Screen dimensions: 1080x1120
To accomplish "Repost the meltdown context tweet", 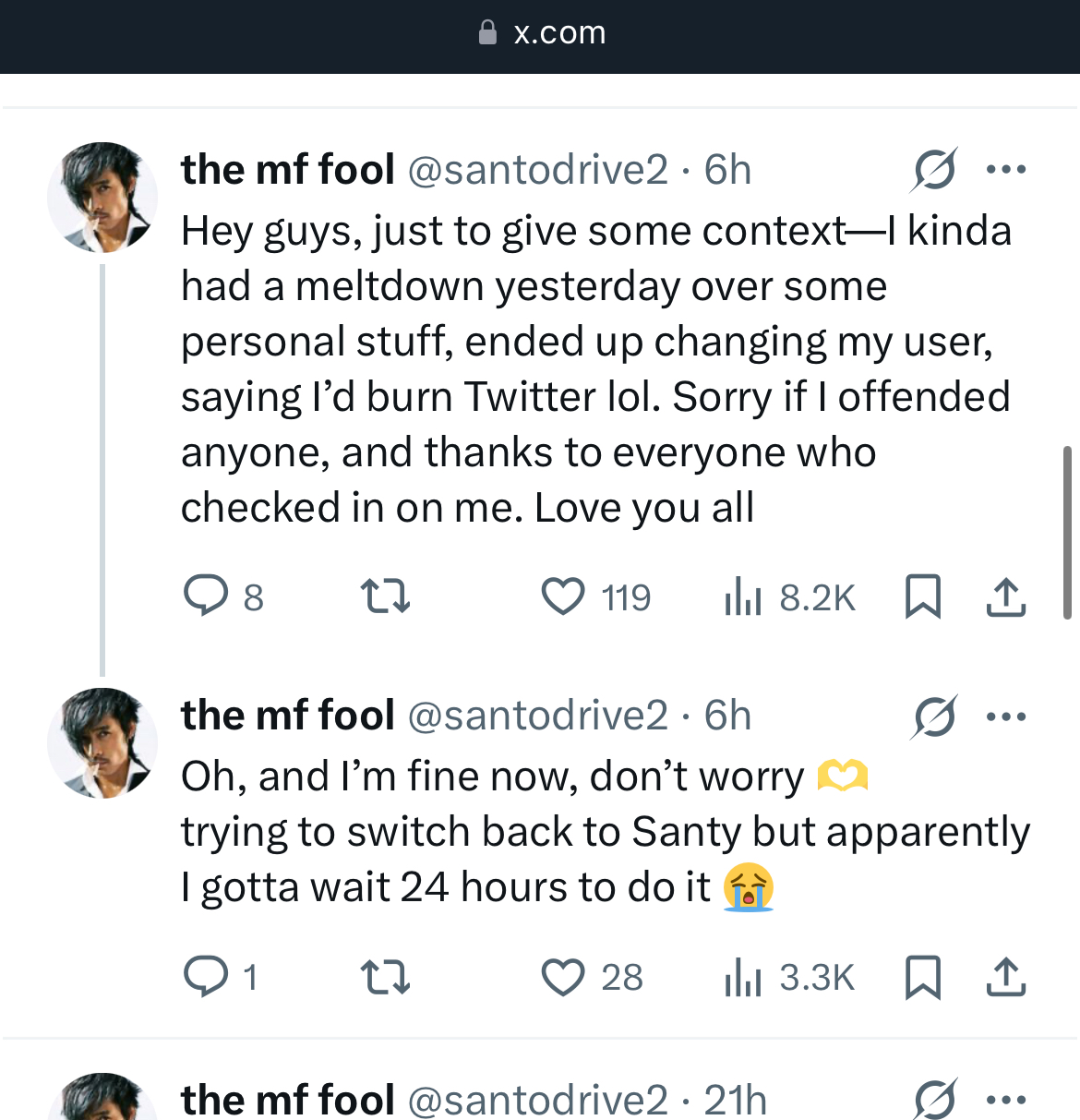I will pyautogui.click(x=384, y=596).
